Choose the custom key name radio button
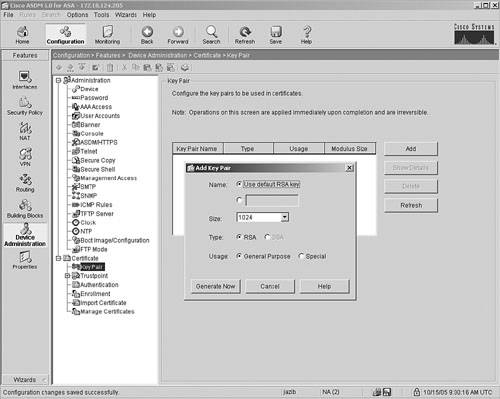 pyautogui.click(x=239, y=200)
